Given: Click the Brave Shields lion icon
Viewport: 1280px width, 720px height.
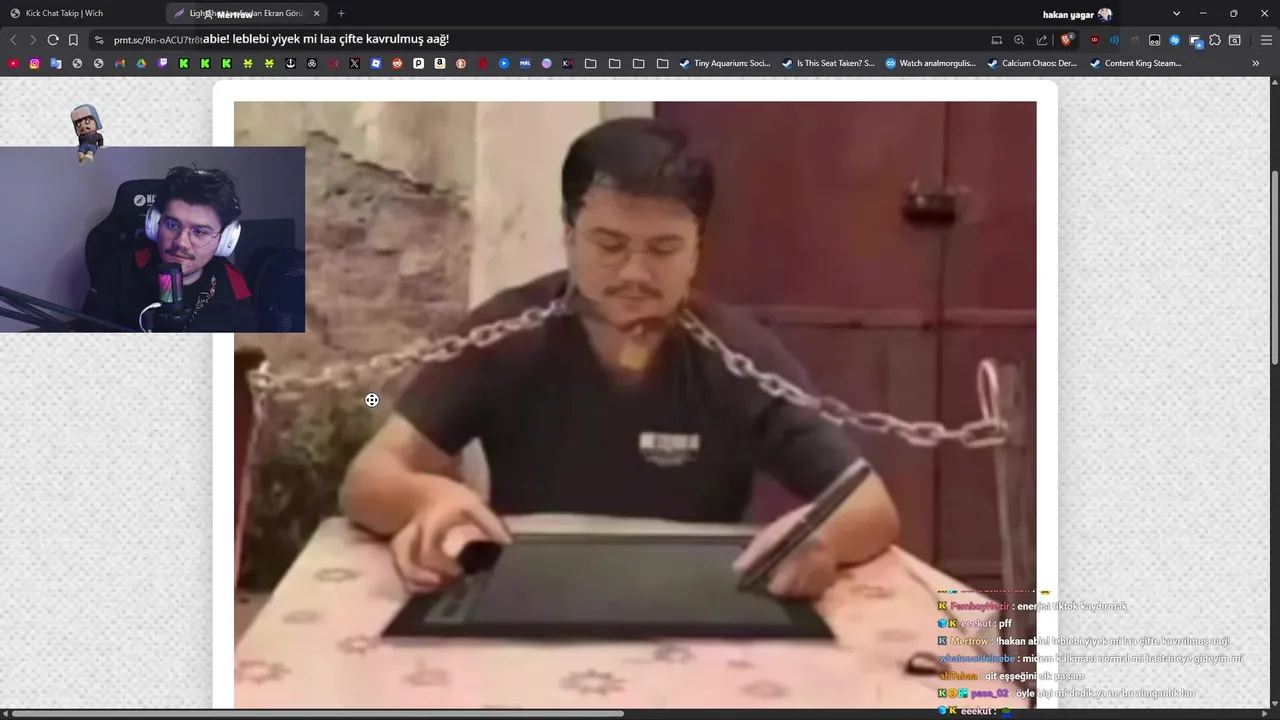Looking at the screenshot, I should point(1067,40).
